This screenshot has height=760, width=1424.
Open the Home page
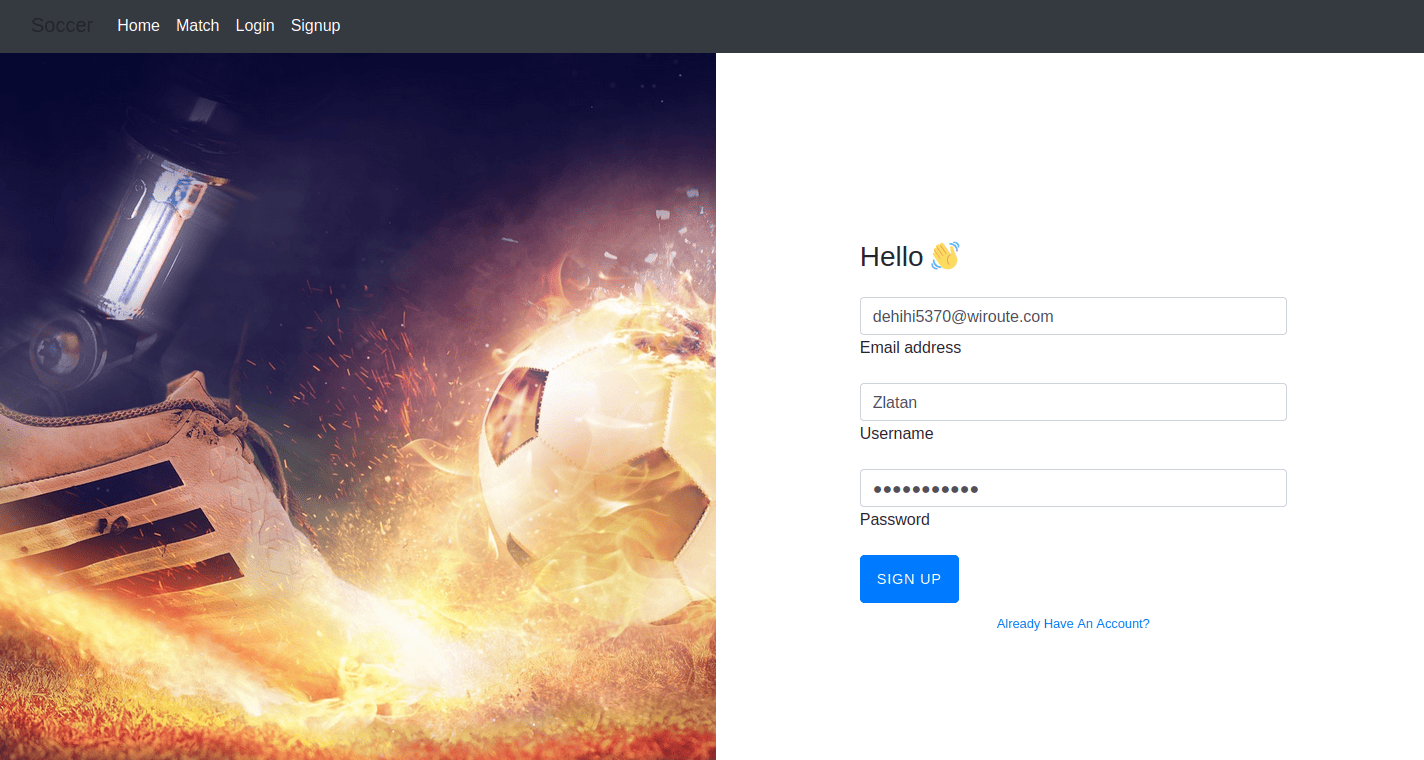pyautogui.click(x=138, y=26)
